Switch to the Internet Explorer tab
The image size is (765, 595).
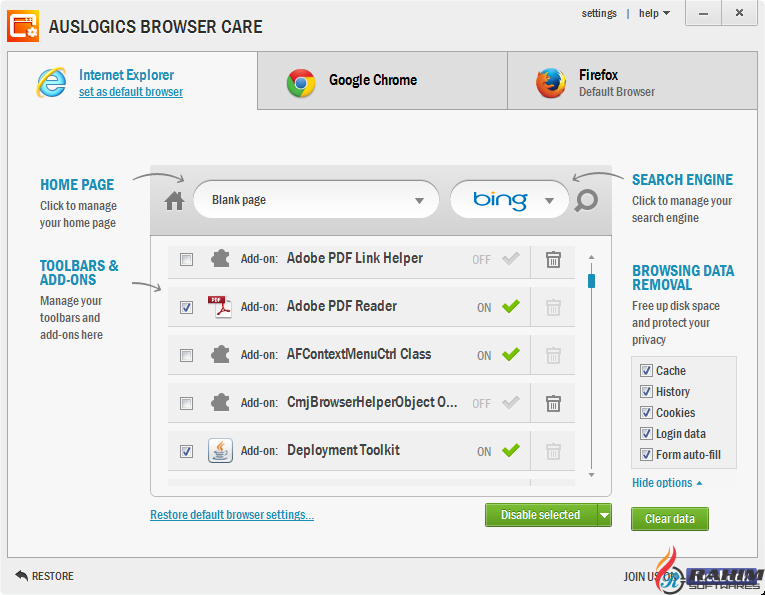pyautogui.click(x=132, y=81)
